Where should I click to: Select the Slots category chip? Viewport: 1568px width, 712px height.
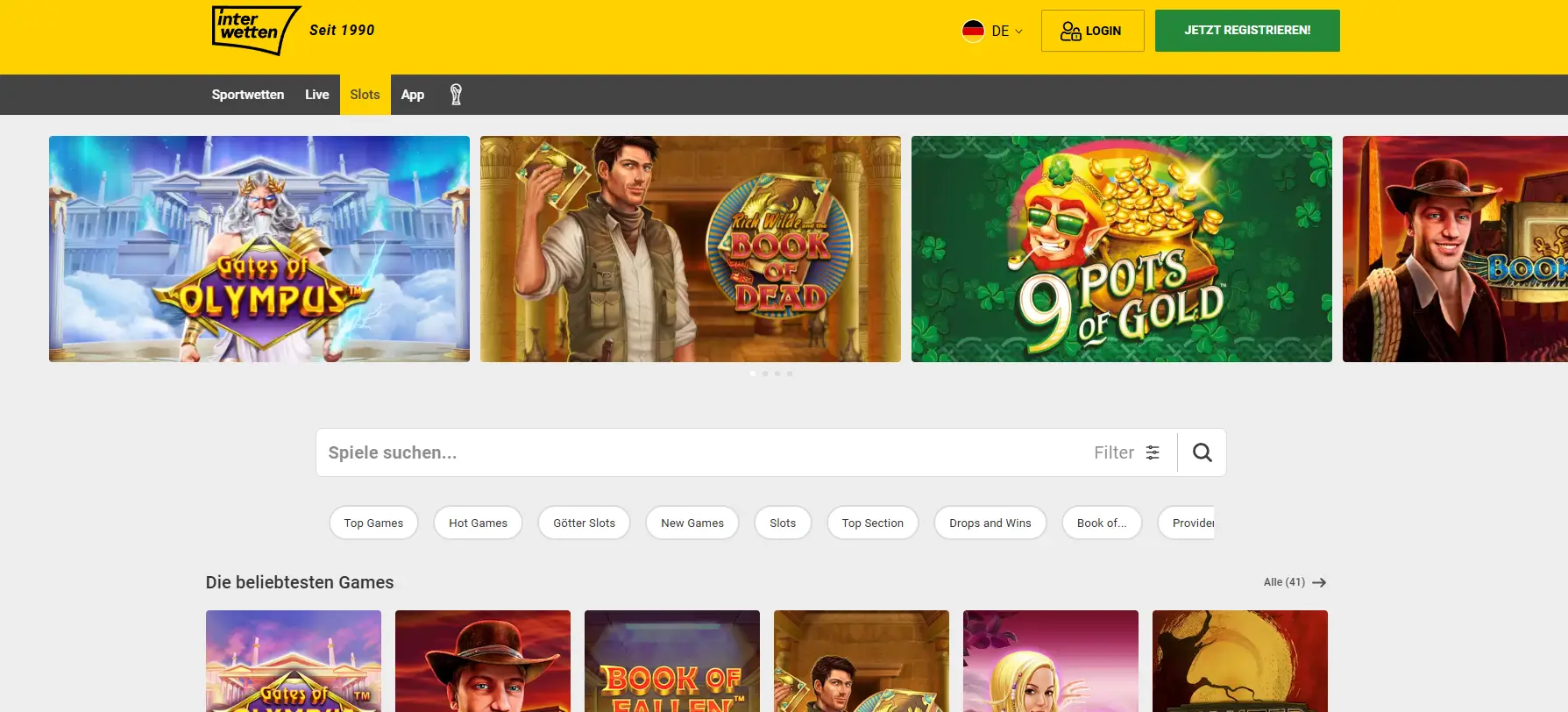pyautogui.click(x=783, y=523)
